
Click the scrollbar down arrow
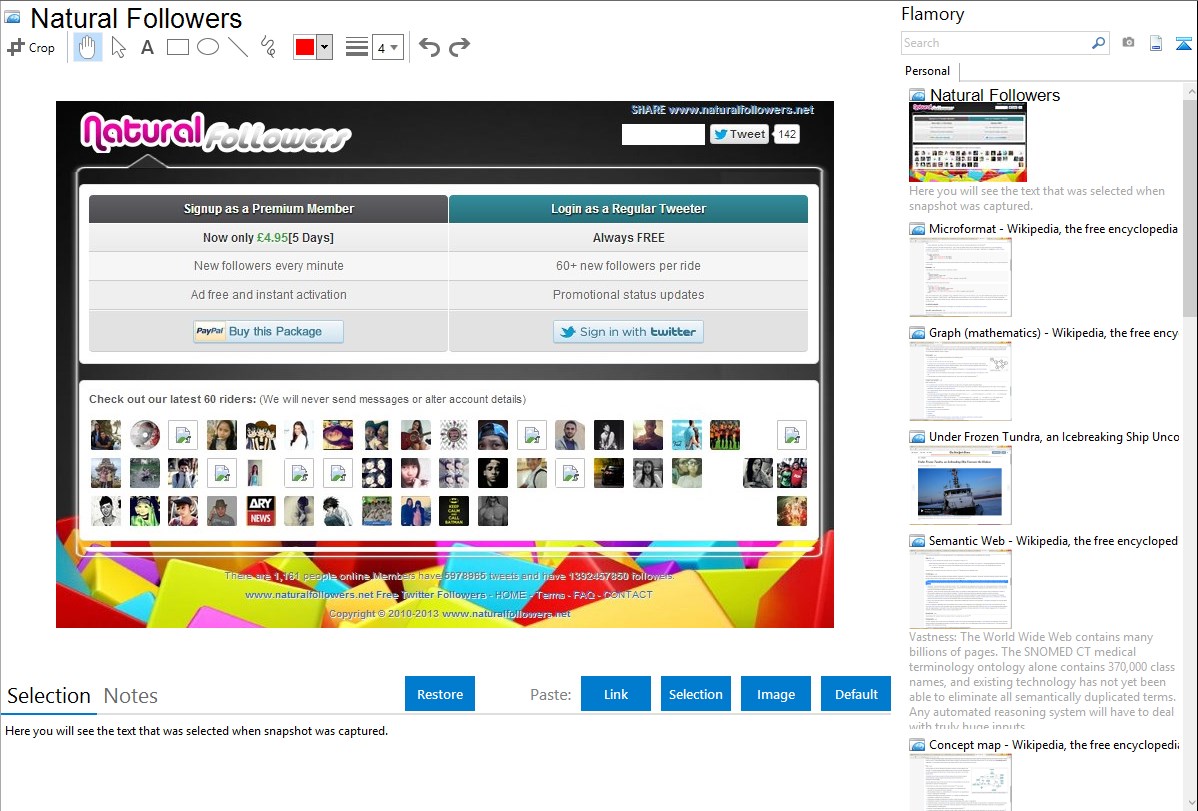[x=1190, y=803]
